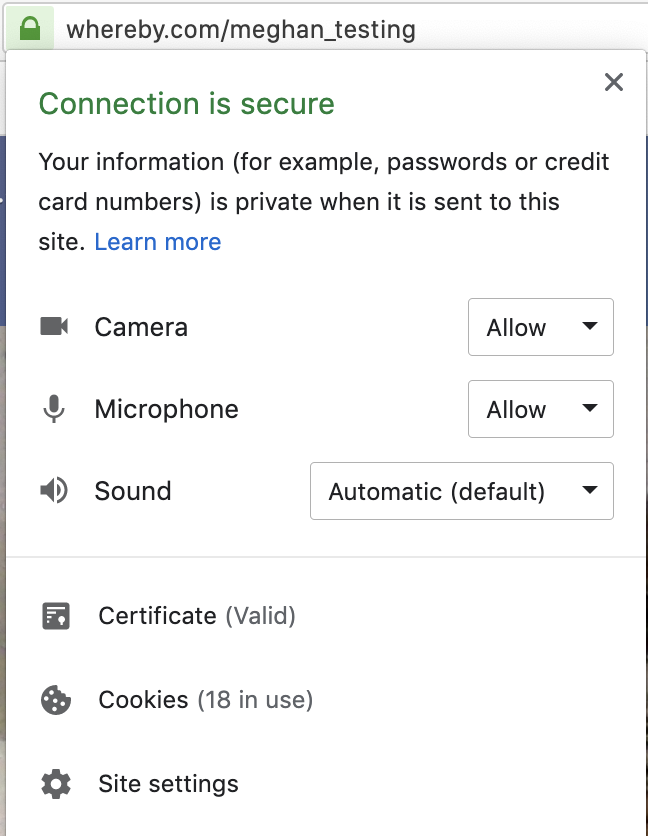The image size is (648, 836).
Task: Open the Camera permission dropdown
Action: click(541, 327)
